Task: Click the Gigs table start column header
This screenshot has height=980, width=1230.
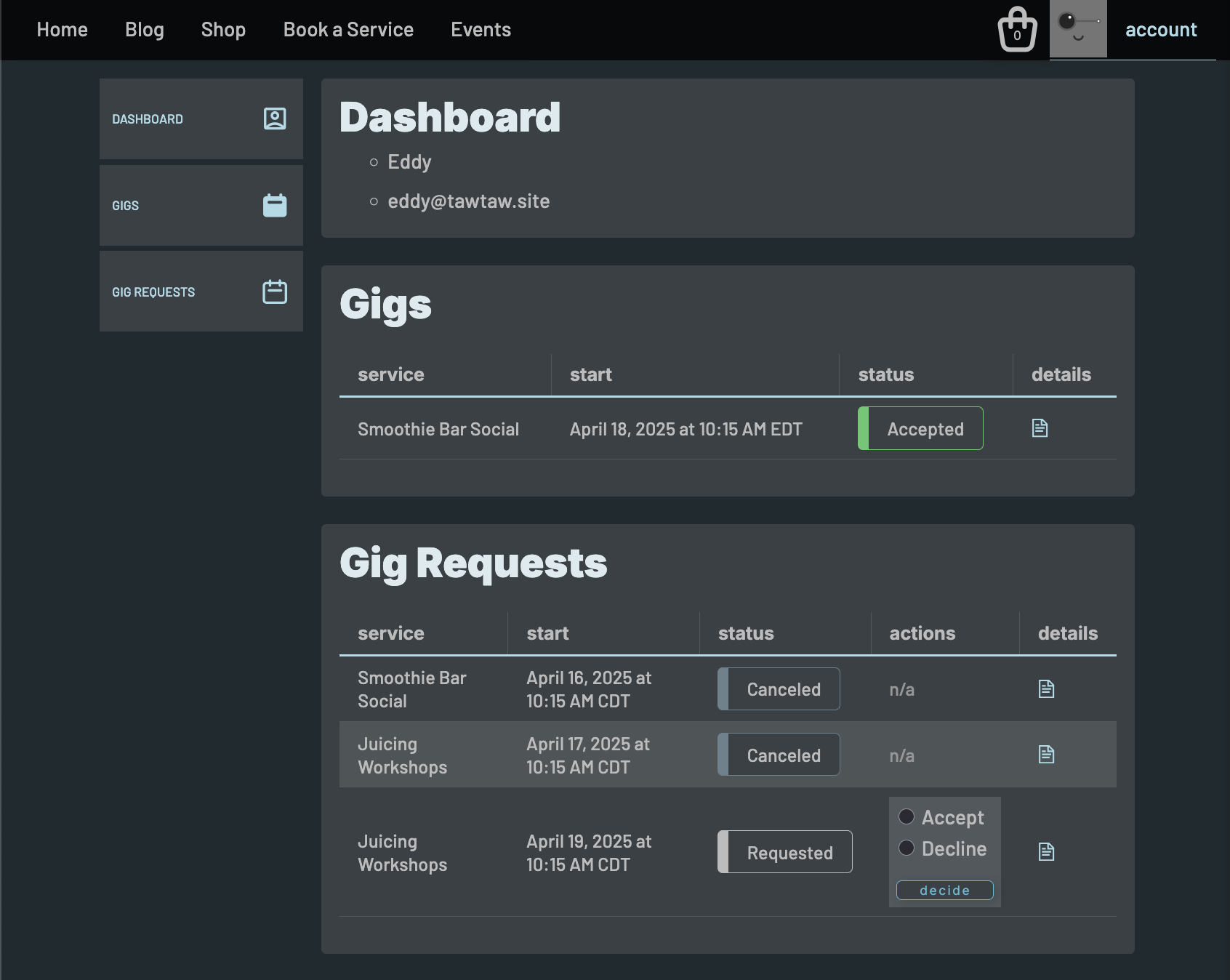Action: pyautogui.click(x=591, y=374)
